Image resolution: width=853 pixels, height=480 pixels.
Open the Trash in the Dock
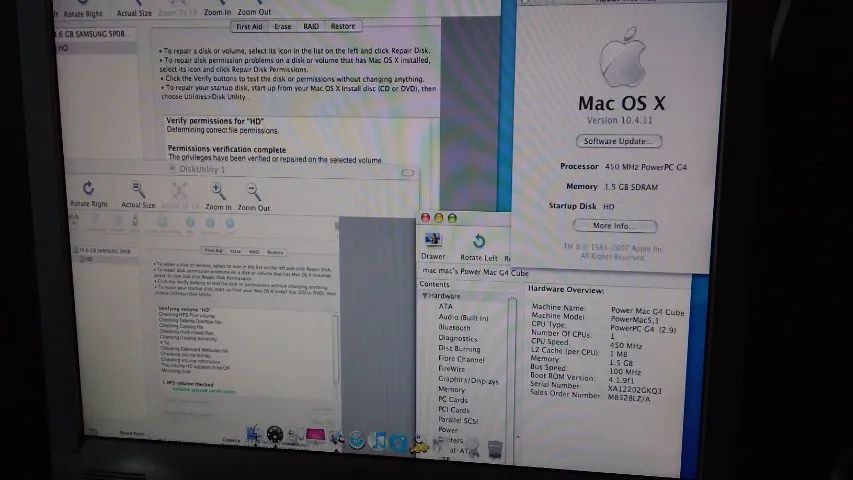pos(495,450)
